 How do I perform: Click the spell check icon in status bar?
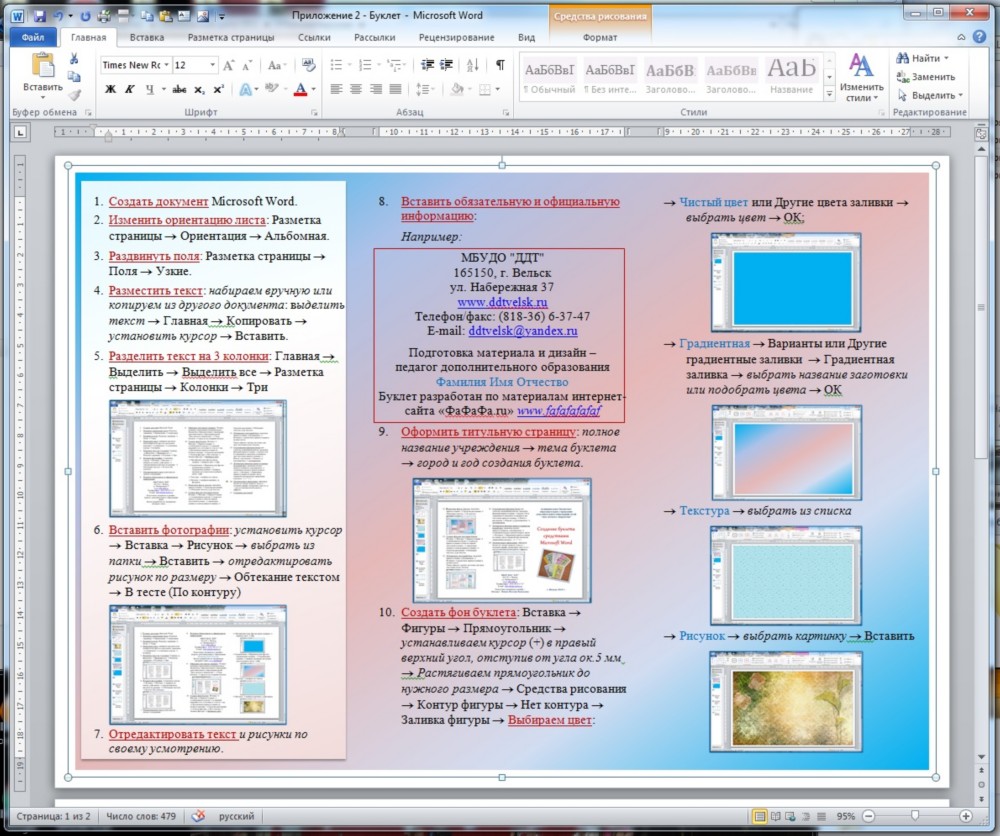point(198,816)
